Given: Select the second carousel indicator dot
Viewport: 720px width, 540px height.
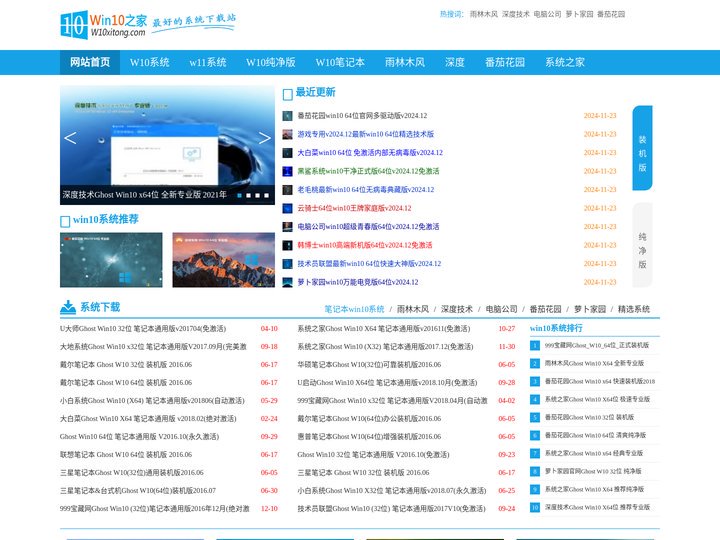Looking at the screenshot, I should pos(248,195).
